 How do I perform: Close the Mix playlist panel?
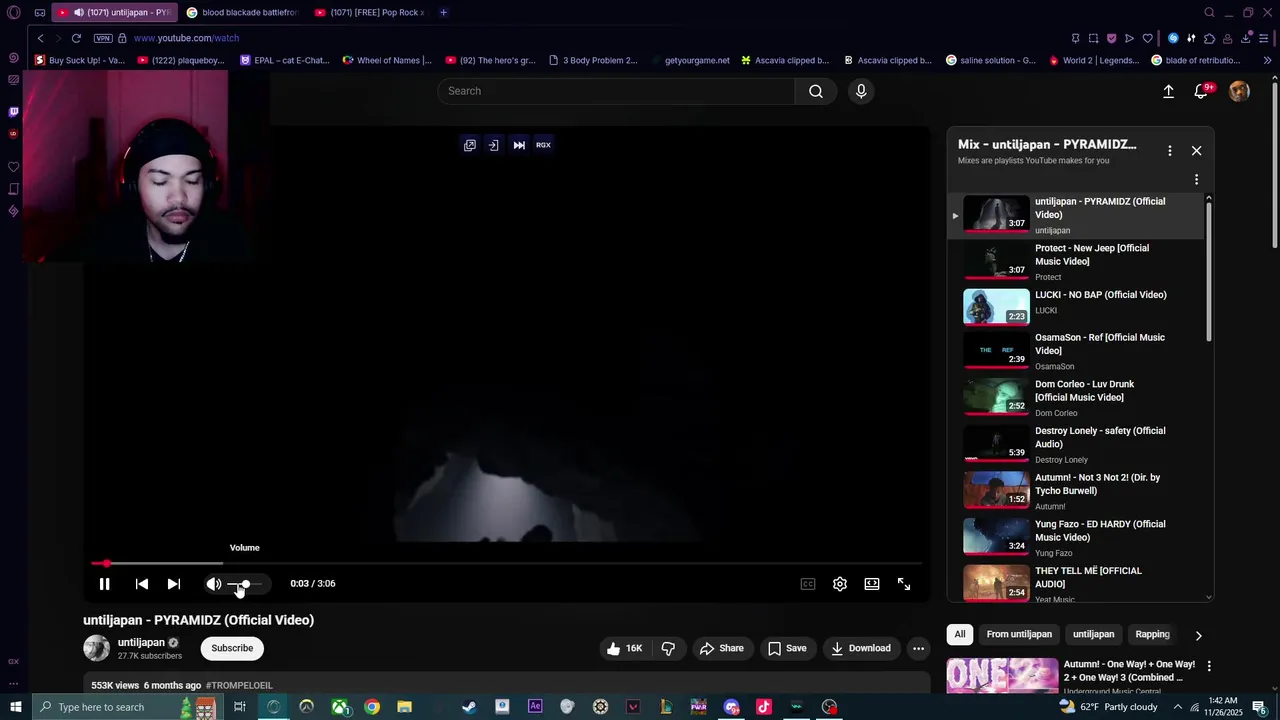coord(1196,151)
